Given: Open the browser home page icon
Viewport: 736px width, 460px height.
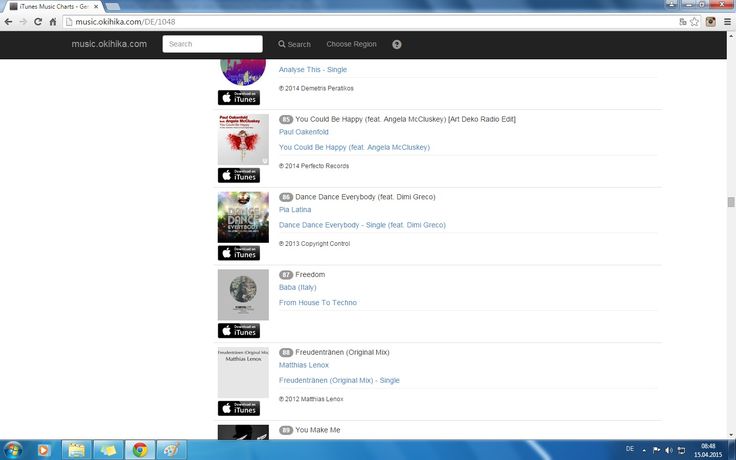Looking at the screenshot, I should (53, 22).
